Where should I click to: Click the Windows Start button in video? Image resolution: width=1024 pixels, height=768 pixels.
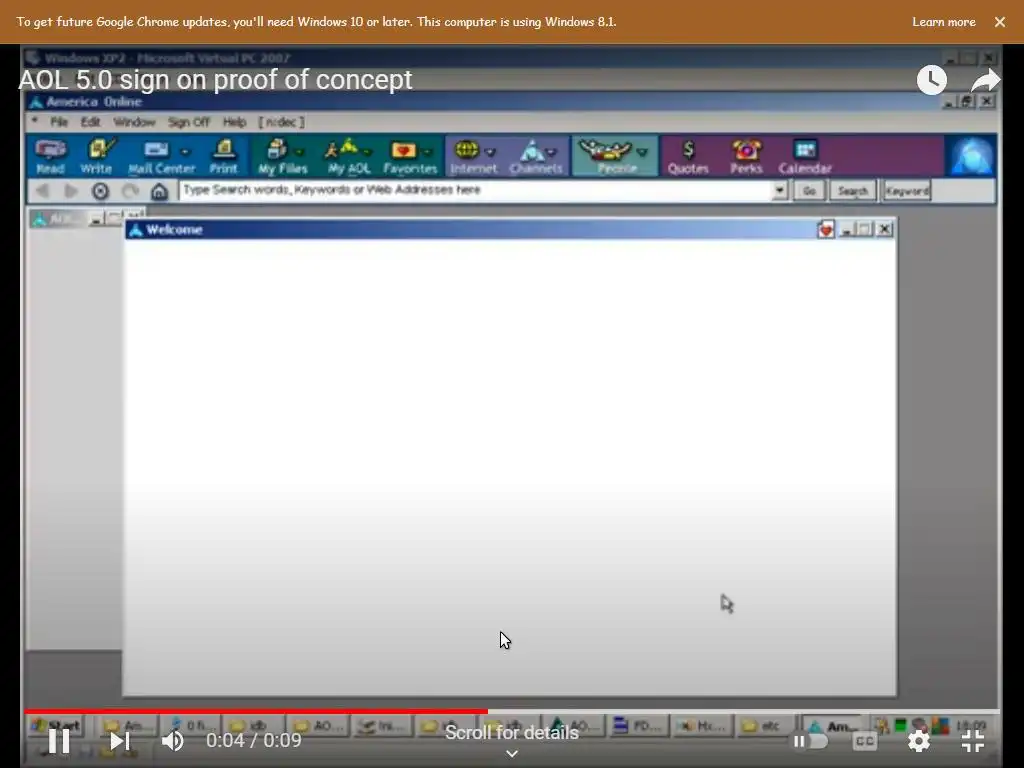pyautogui.click(x=56, y=725)
